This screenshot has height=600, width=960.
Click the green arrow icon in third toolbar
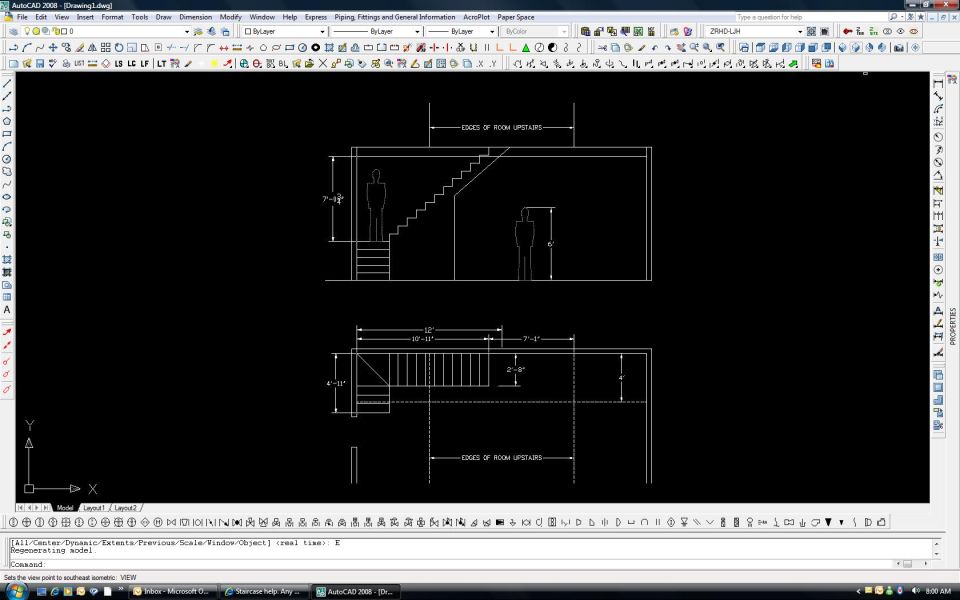[x=793, y=63]
